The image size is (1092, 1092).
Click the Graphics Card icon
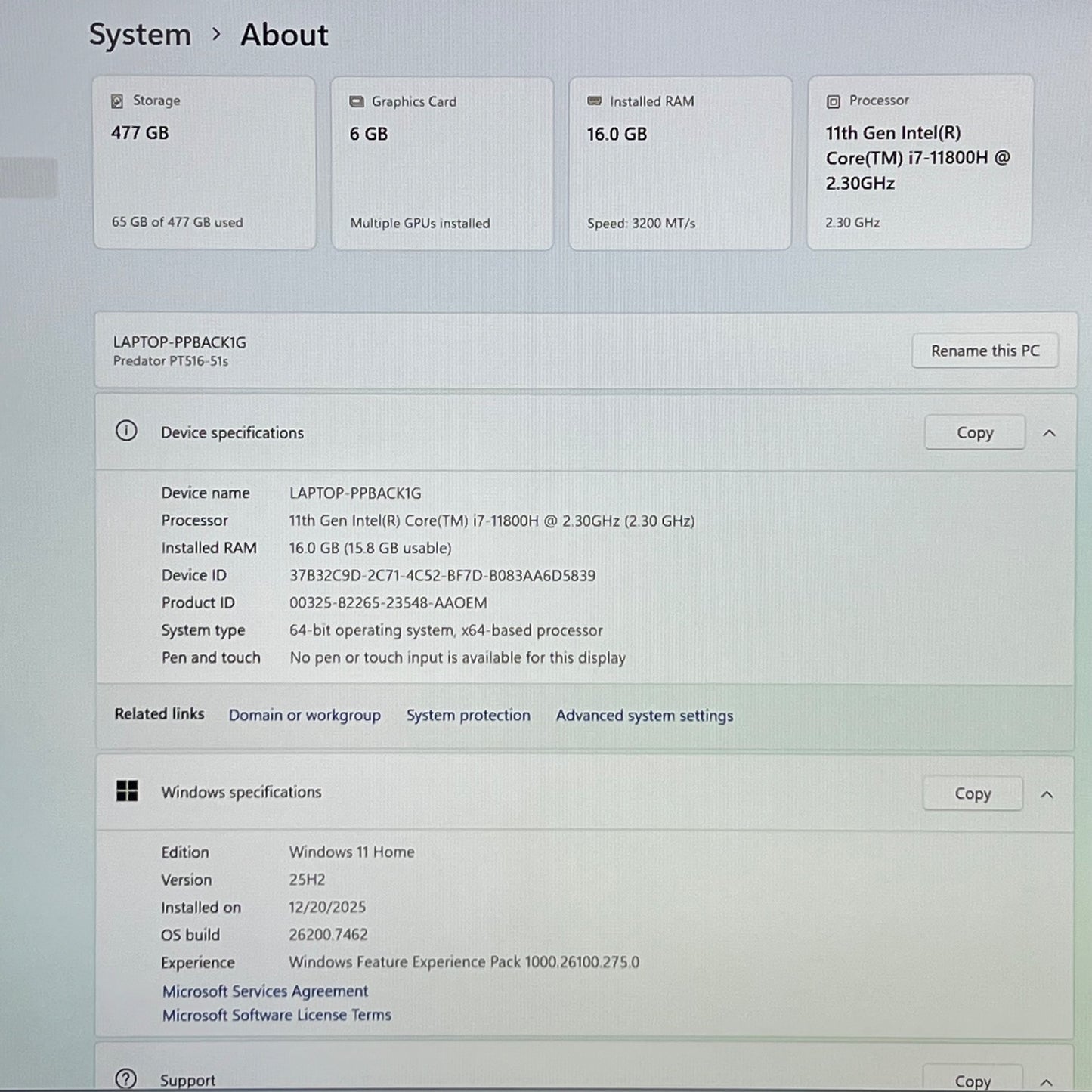[356, 102]
